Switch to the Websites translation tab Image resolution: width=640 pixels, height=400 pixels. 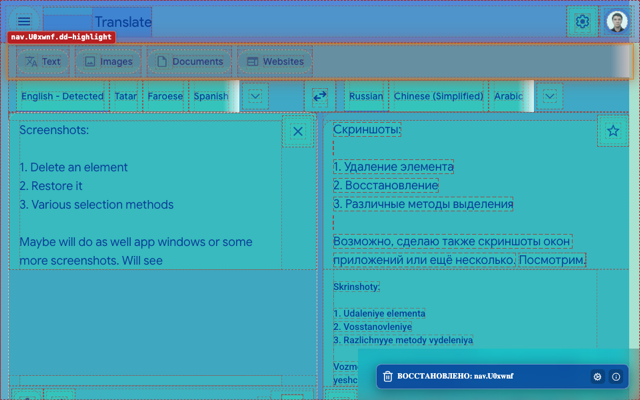pyautogui.click(x=275, y=62)
